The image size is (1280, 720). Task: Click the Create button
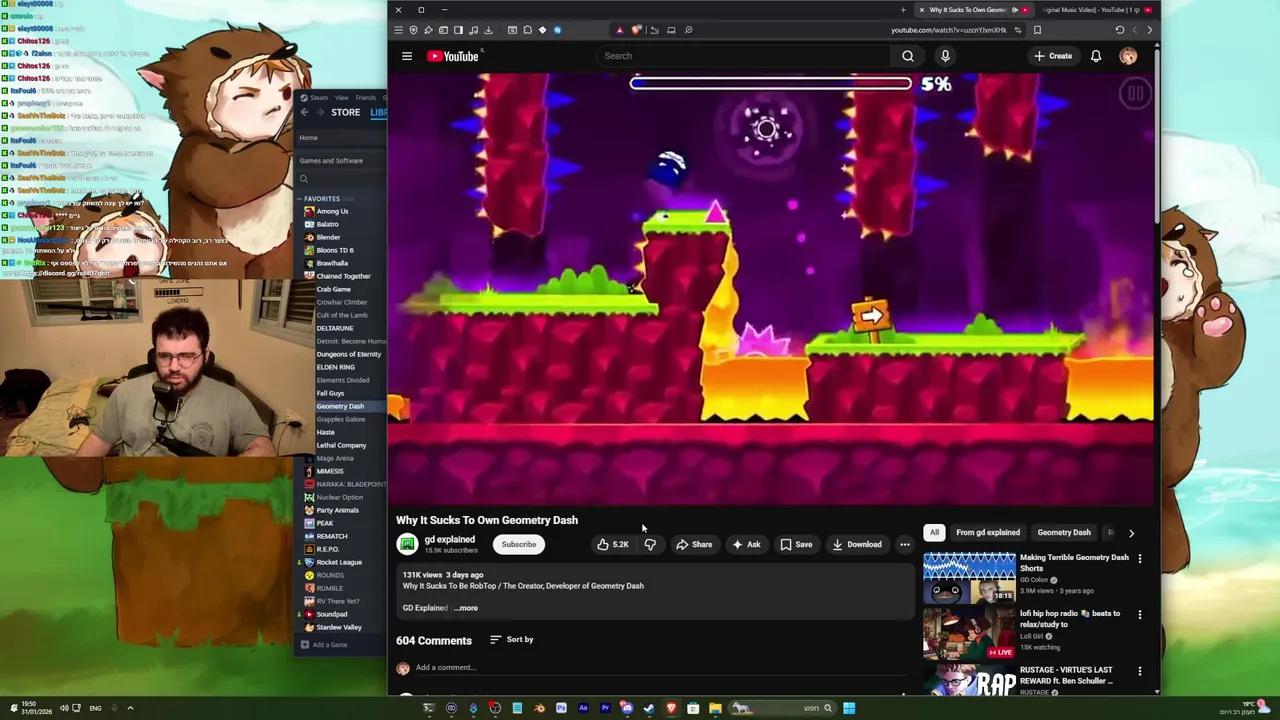point(1053,56)
